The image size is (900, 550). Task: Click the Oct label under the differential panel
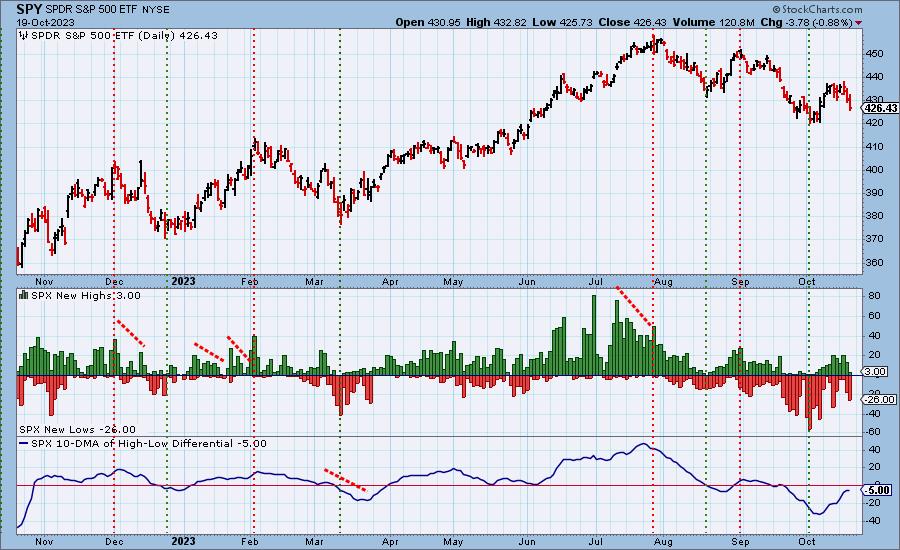pos(808,541)
